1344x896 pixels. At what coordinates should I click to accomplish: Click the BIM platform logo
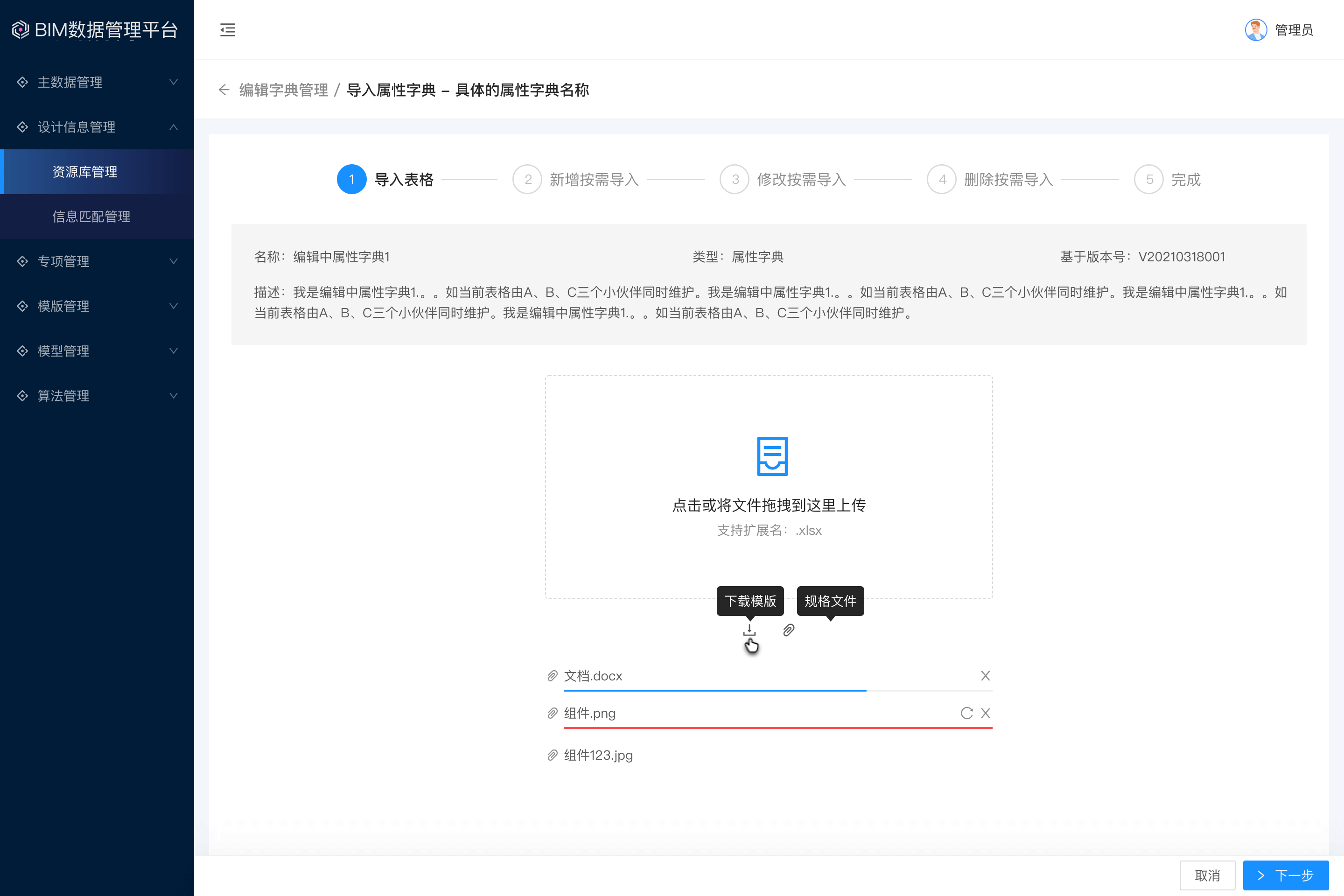tap(21, 30)
